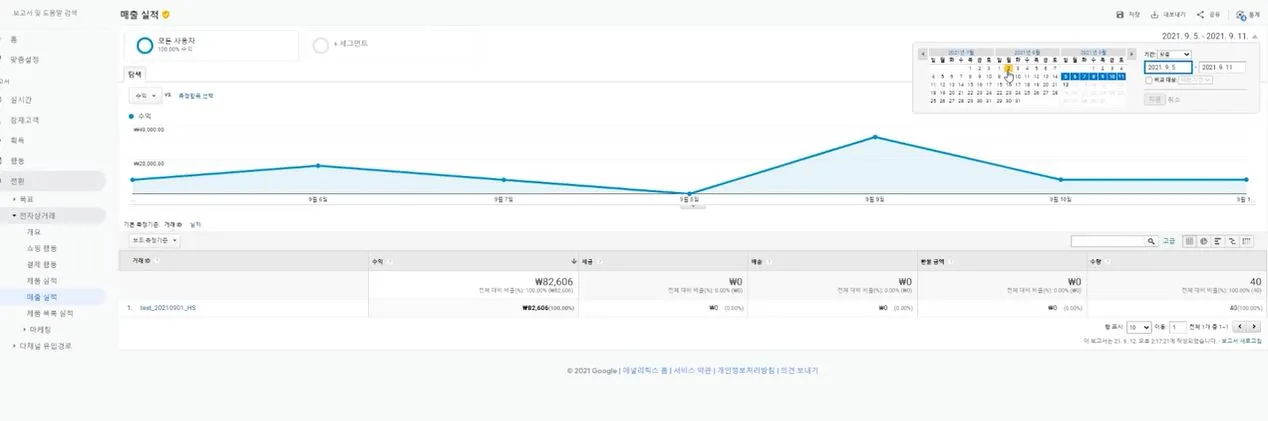1268x421 pixels.
Task: Open 실시간 reports in sidebar
Action: point(21,100)
